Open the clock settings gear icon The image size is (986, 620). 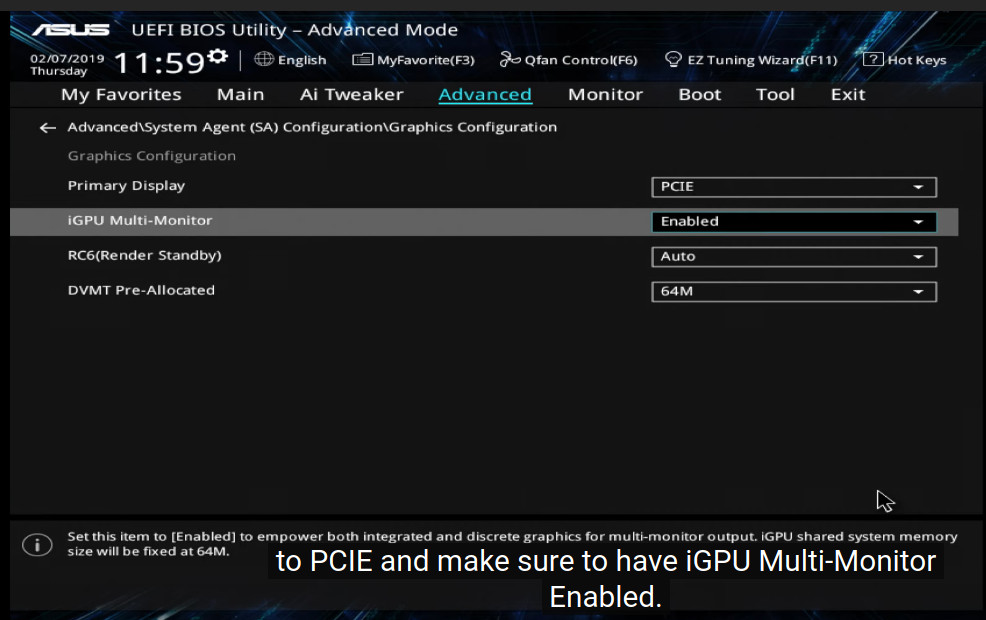[x=217, y=57]
